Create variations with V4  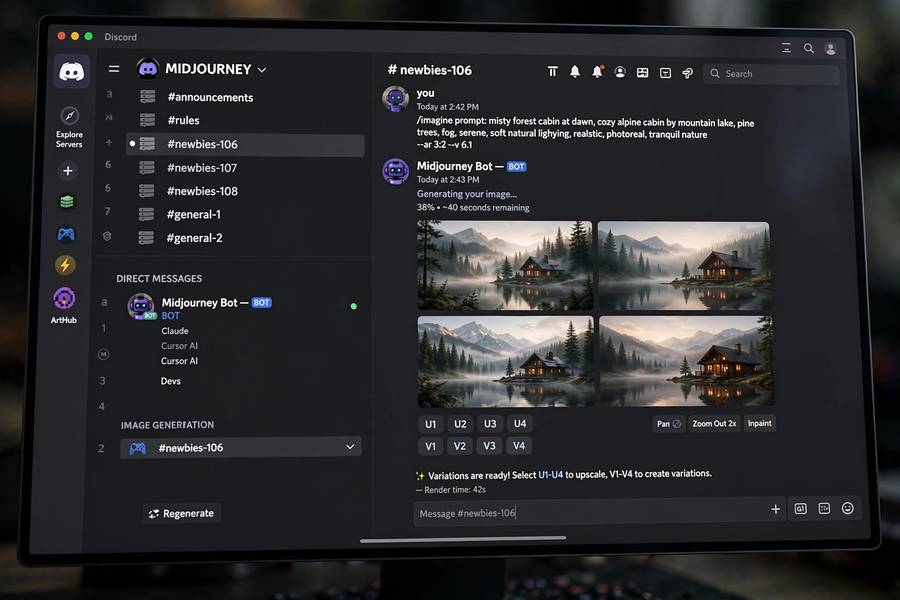519,446
